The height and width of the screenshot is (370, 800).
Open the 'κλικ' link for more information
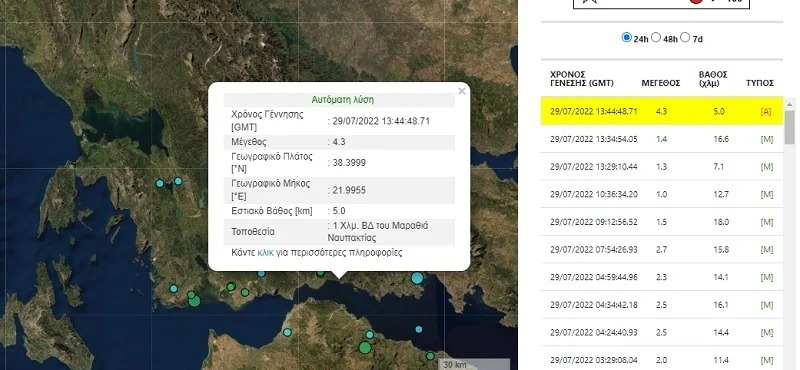[x=265, y=253]
